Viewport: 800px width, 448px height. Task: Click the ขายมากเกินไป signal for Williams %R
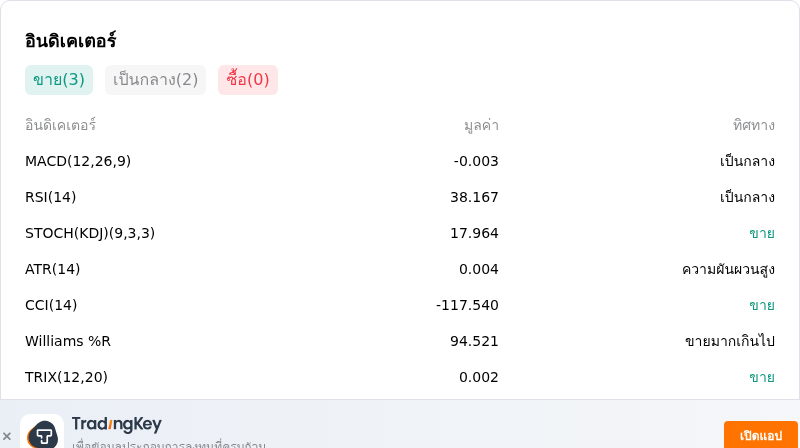[x=730, y=341]
